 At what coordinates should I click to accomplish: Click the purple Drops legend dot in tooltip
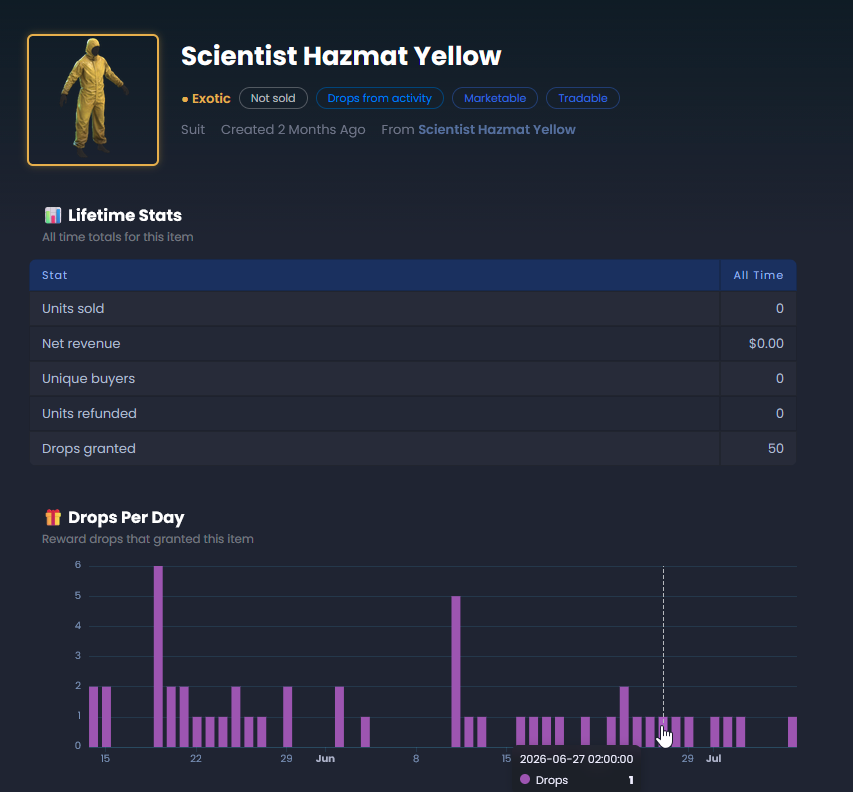tap(525, 779)
